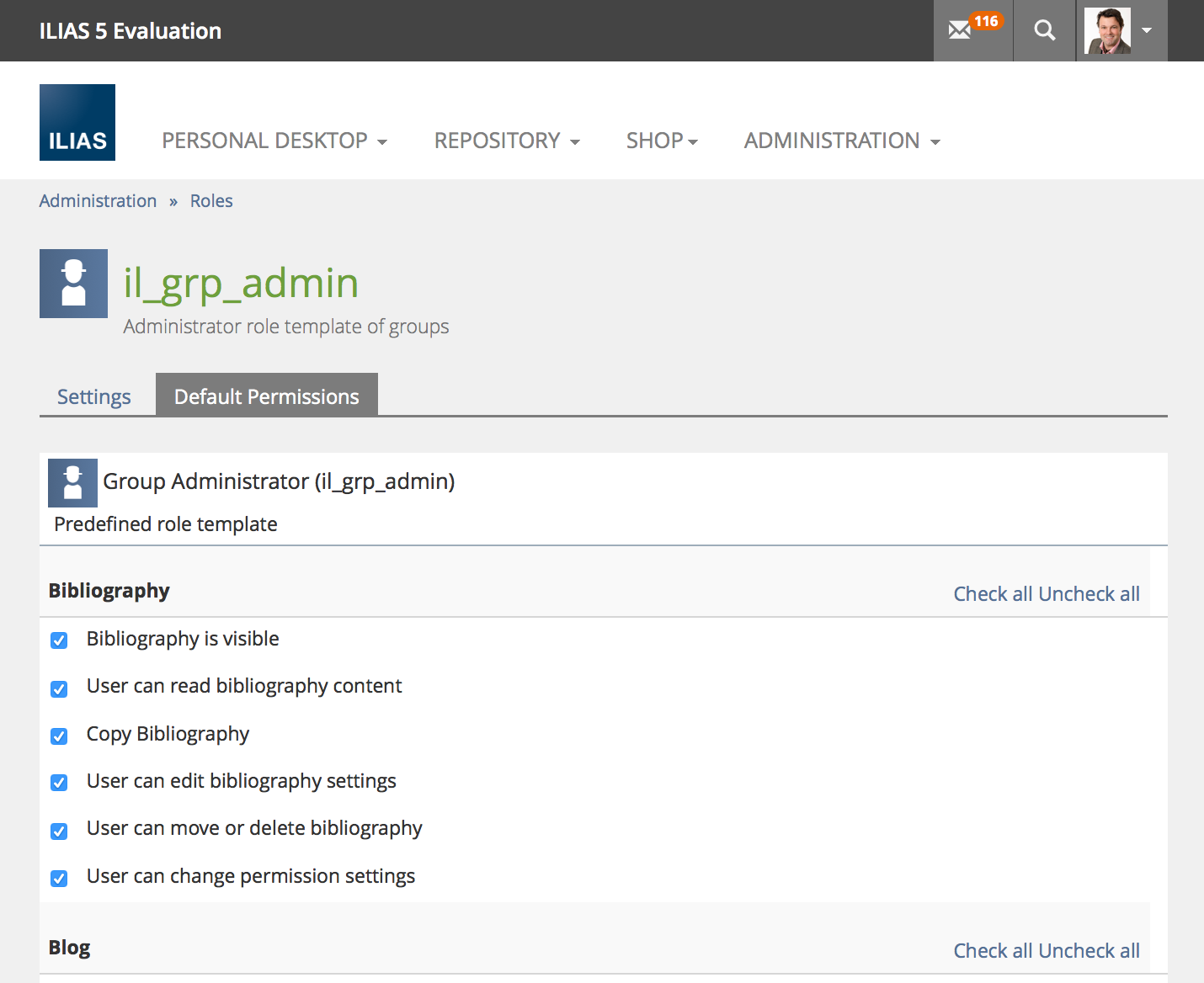This screenshot has width=1204, height=983.
Task: Switch to the Settings tab
Action: pyautogui.click(x=94, y=396)
